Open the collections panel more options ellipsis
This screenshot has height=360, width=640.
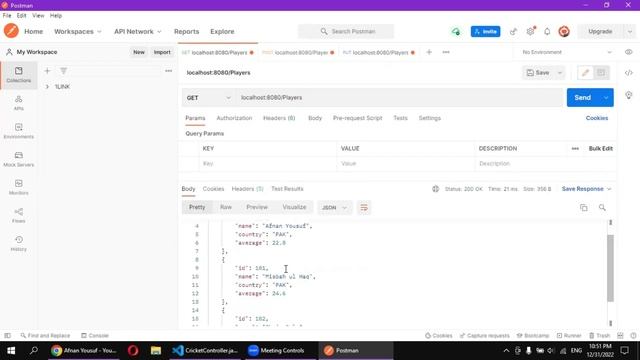tap(169, 71)
